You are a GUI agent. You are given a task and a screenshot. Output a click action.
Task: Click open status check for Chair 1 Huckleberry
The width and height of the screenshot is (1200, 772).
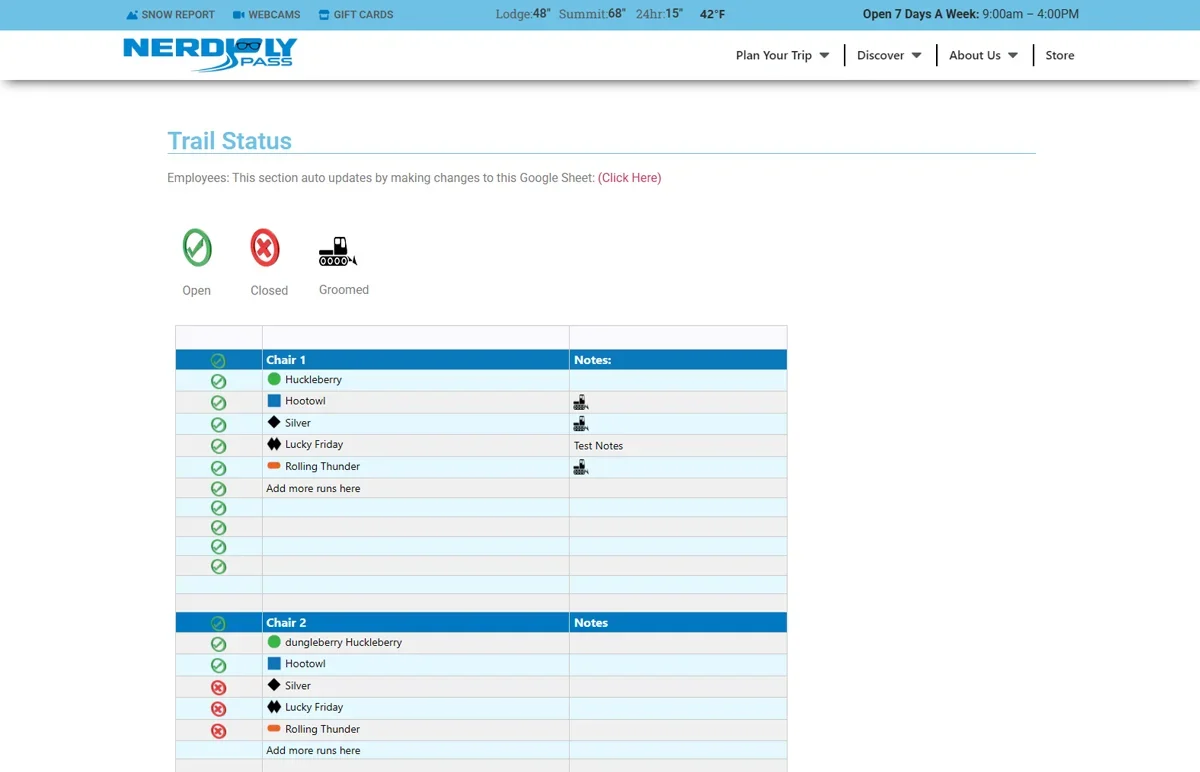218,381
